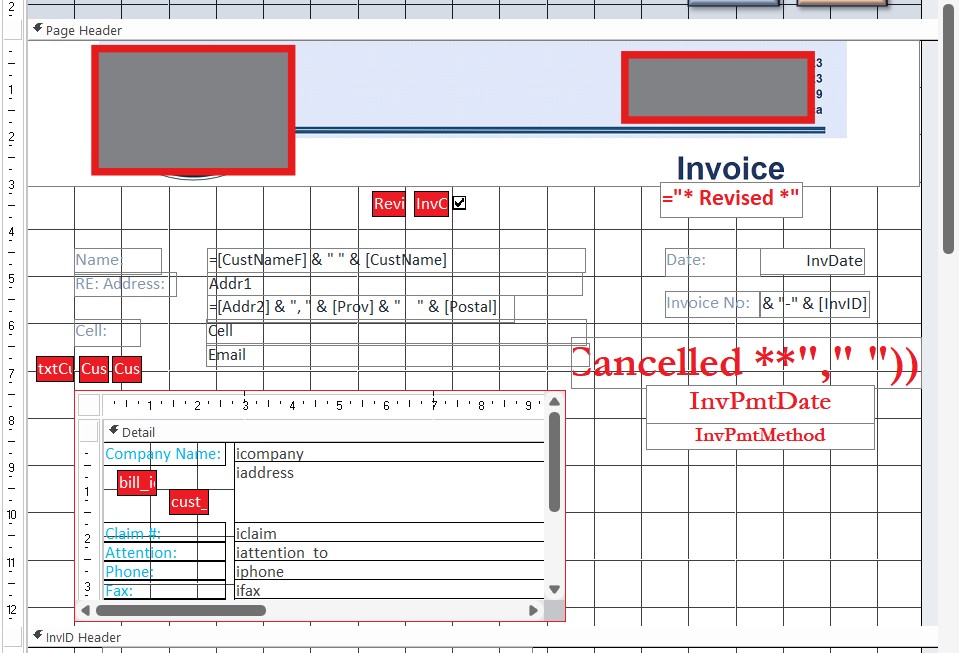Click the txtCu control in the header
Image resolution: width=961 pixels, height=653 pixels.
(54, 369)
